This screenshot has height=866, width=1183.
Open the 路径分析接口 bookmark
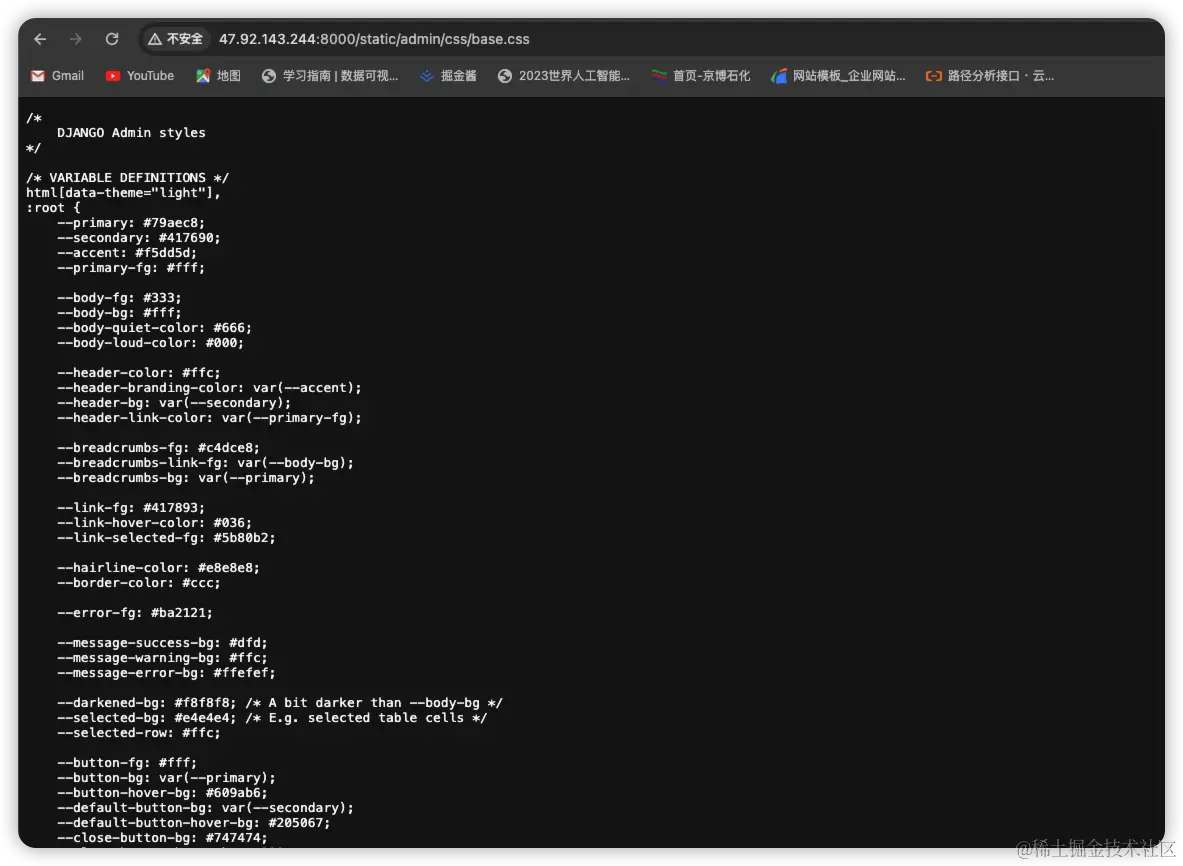click(990, 76)
